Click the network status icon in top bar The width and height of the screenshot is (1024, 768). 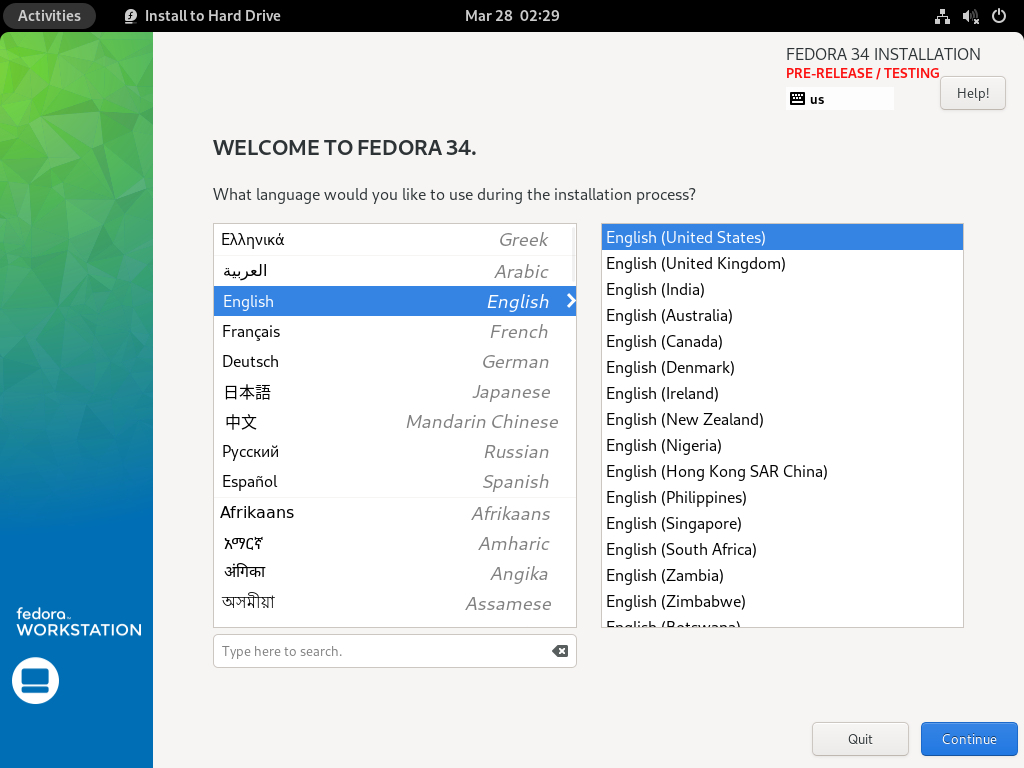941,16
